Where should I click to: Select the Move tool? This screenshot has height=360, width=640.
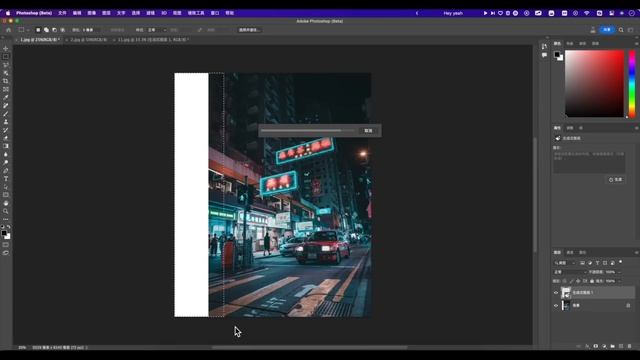tap(6, 49)
